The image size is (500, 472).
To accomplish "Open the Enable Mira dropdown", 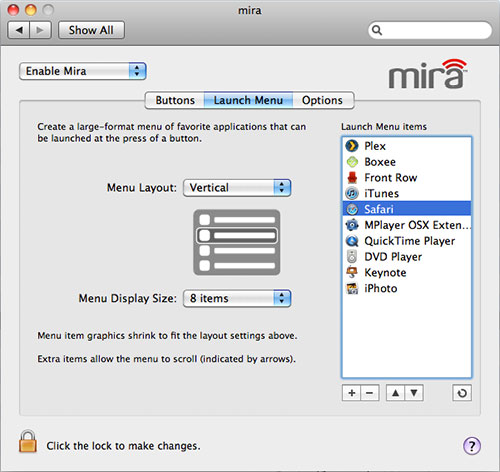I will (x=83, y=71).
